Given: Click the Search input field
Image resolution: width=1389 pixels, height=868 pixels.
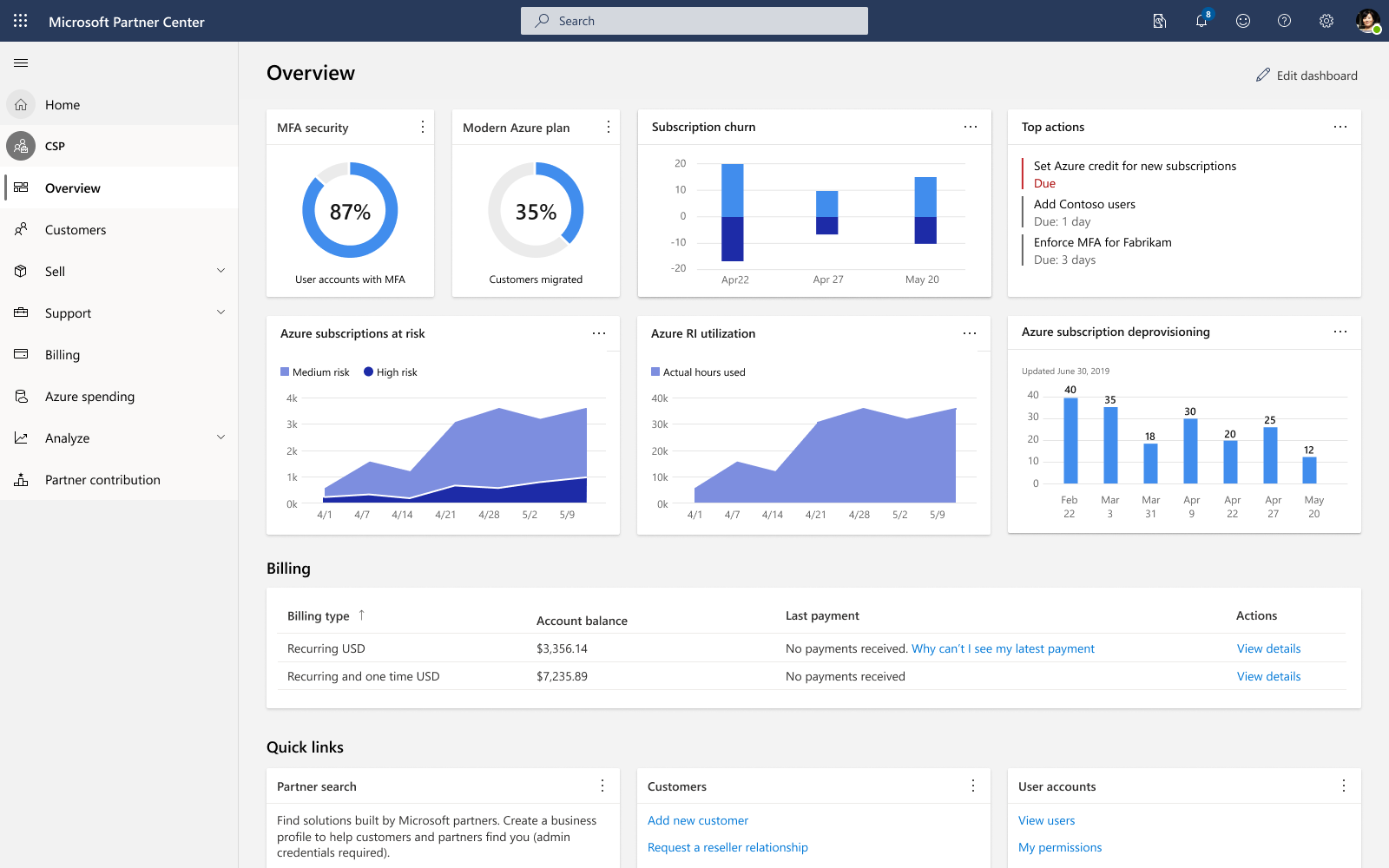Looking at the screenshot, I should [x=694, y=21].
